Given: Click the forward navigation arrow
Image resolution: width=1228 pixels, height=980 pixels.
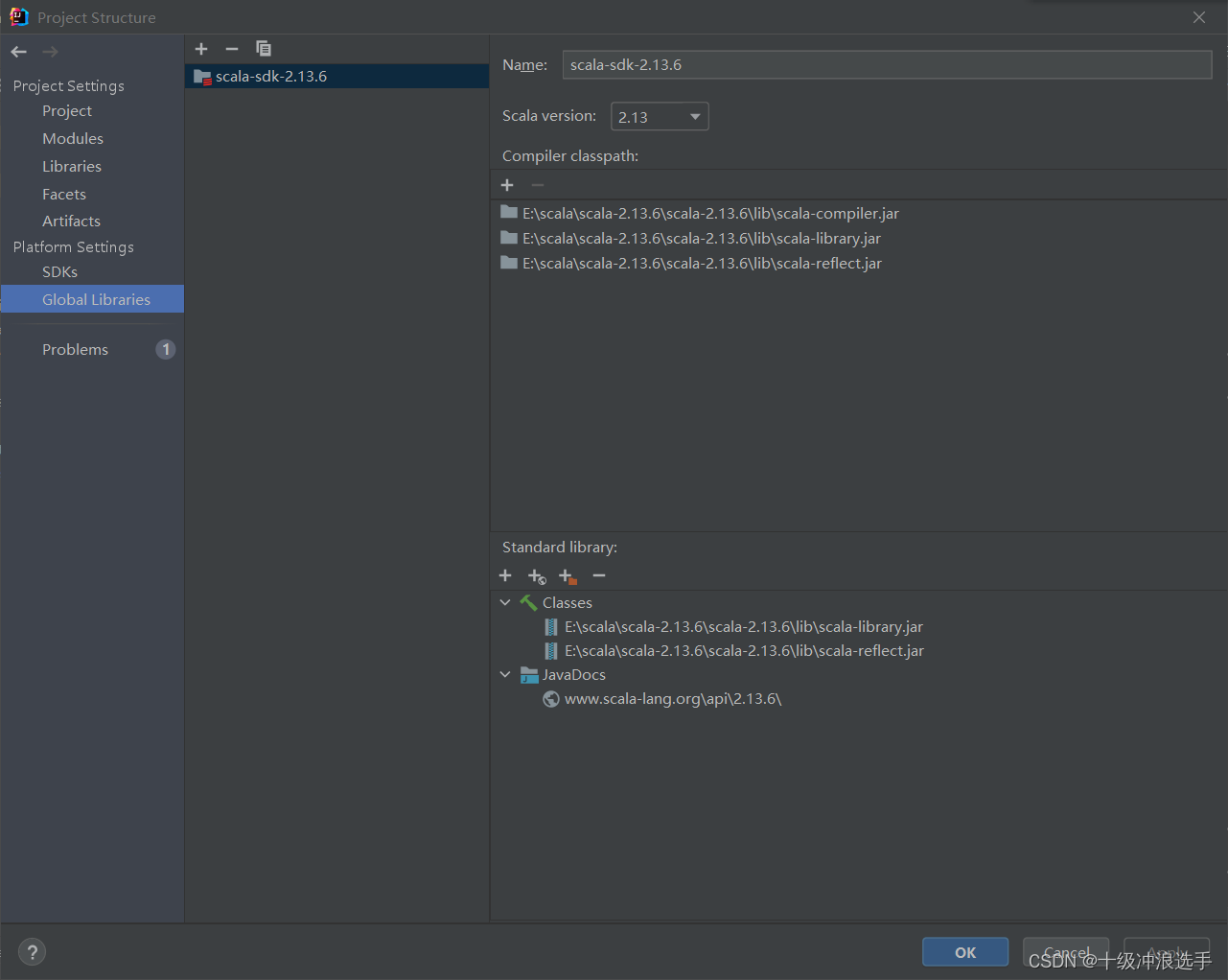Looking at the screenshot, I should (50, 52).
